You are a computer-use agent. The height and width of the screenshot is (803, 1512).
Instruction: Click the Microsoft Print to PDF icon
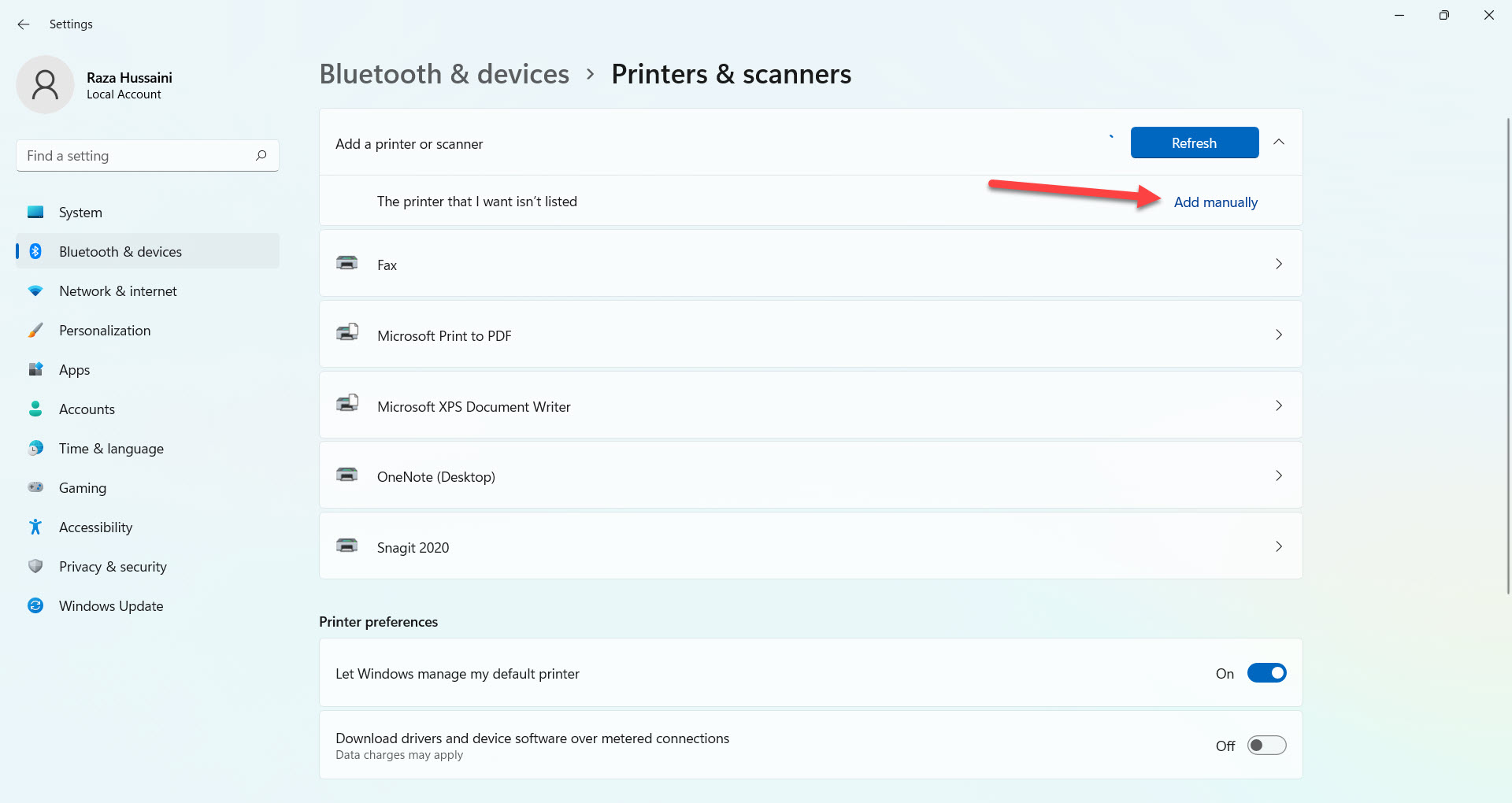coord(347,334)
